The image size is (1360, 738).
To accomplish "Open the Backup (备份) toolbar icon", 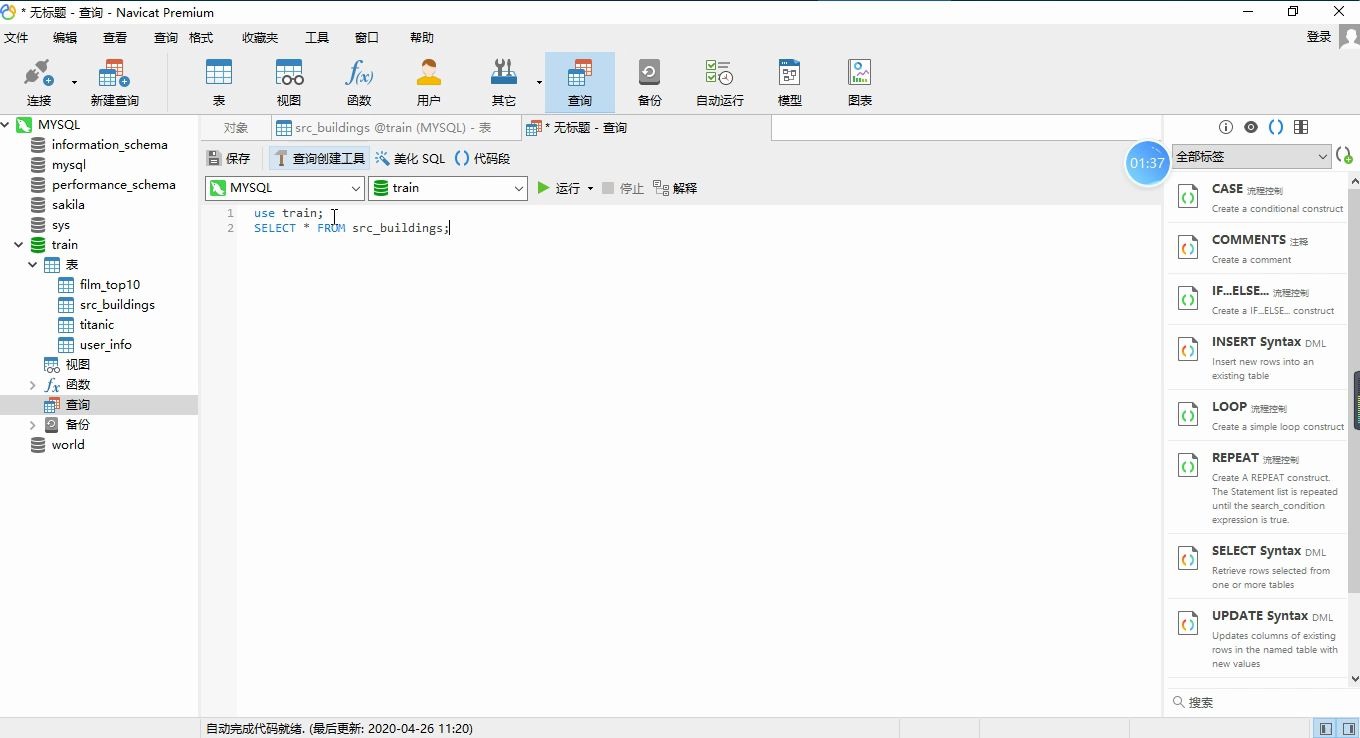I will coord(650,83).
